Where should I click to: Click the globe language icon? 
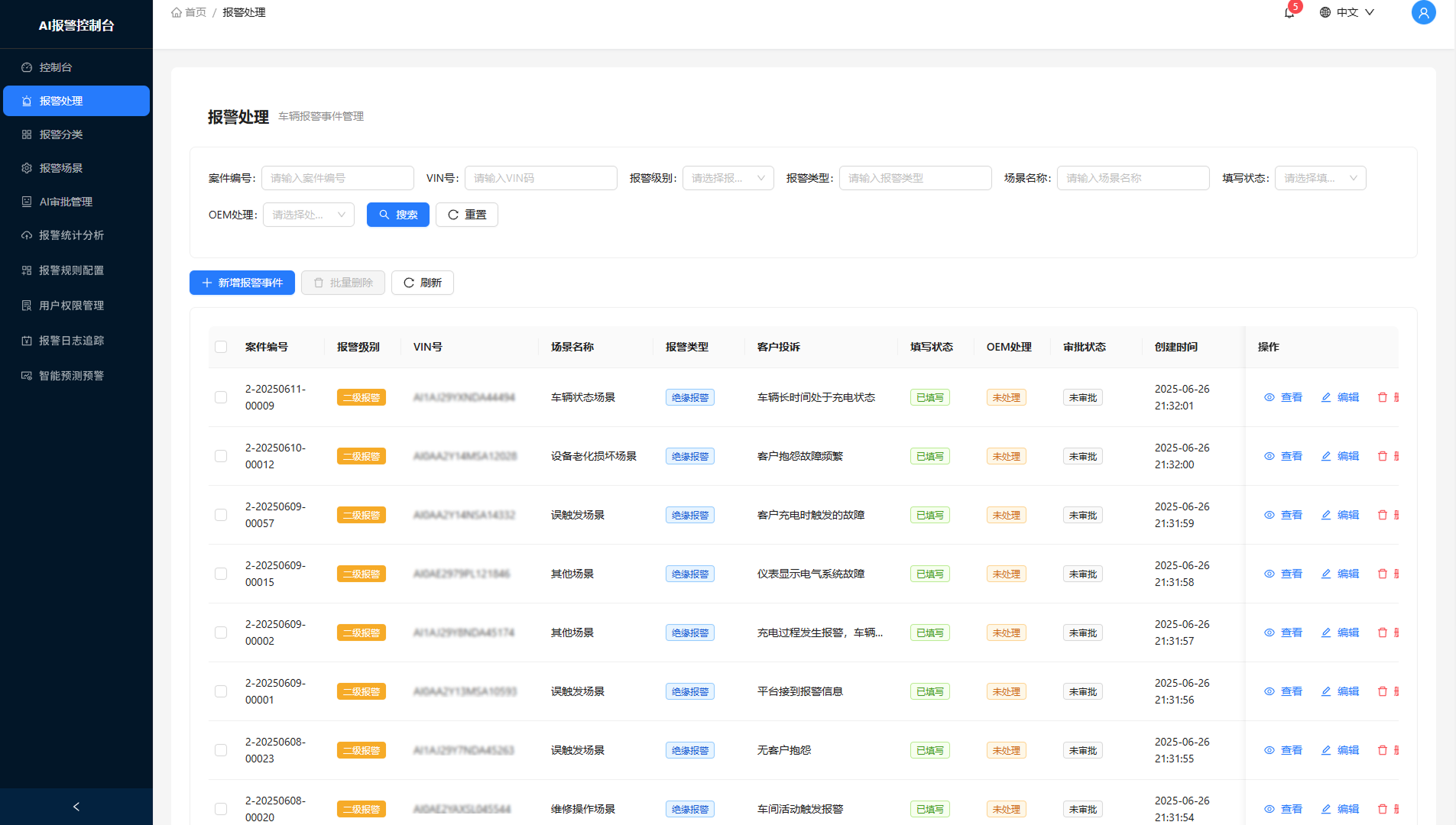click(x=1325, y=13)
